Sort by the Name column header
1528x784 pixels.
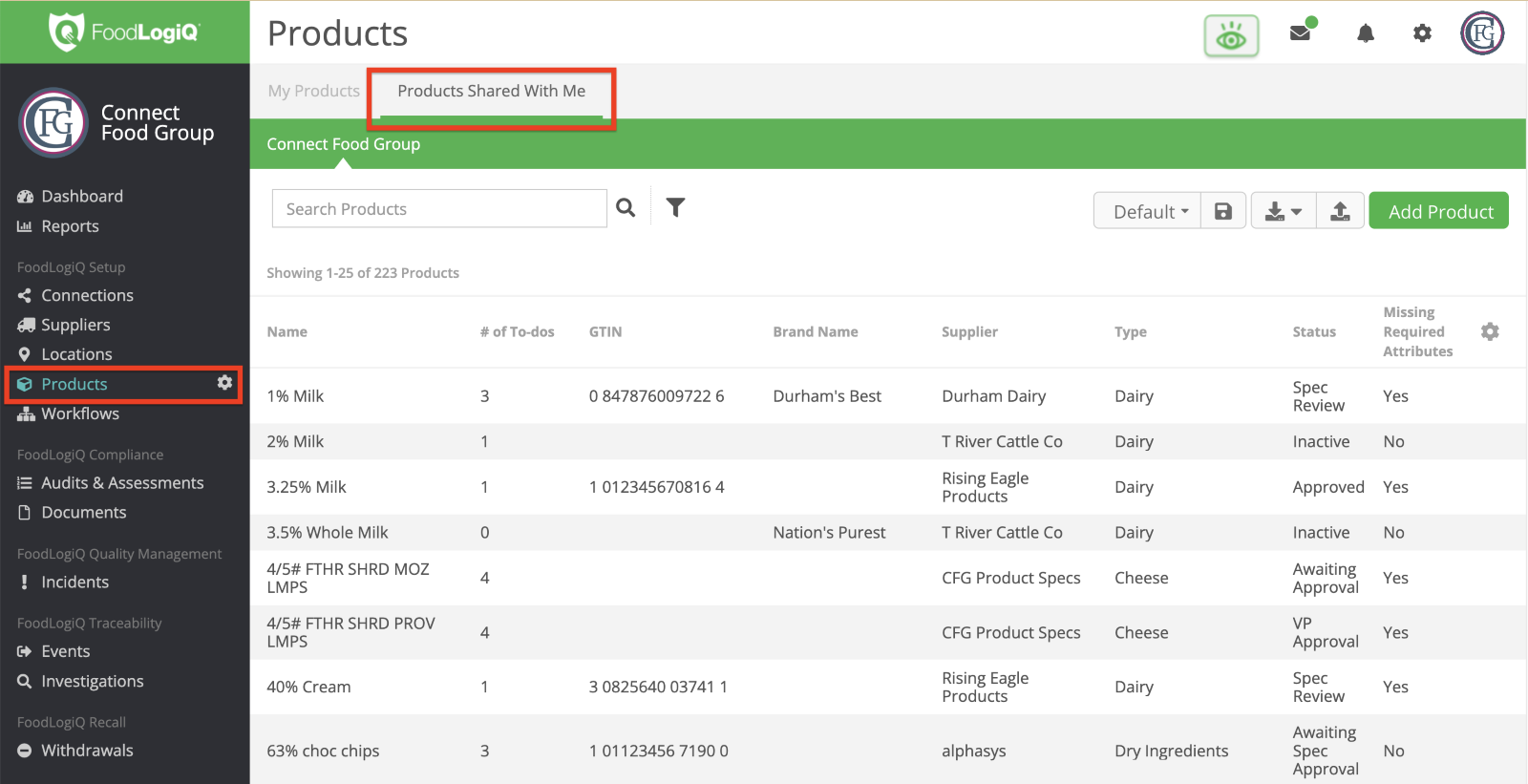287,332
